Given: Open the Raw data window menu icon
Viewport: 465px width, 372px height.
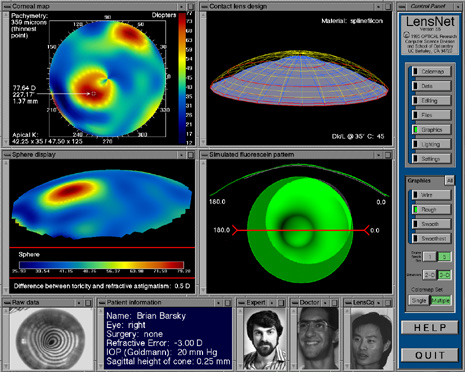Looking at the screenshot, I should tap(7, 303).
